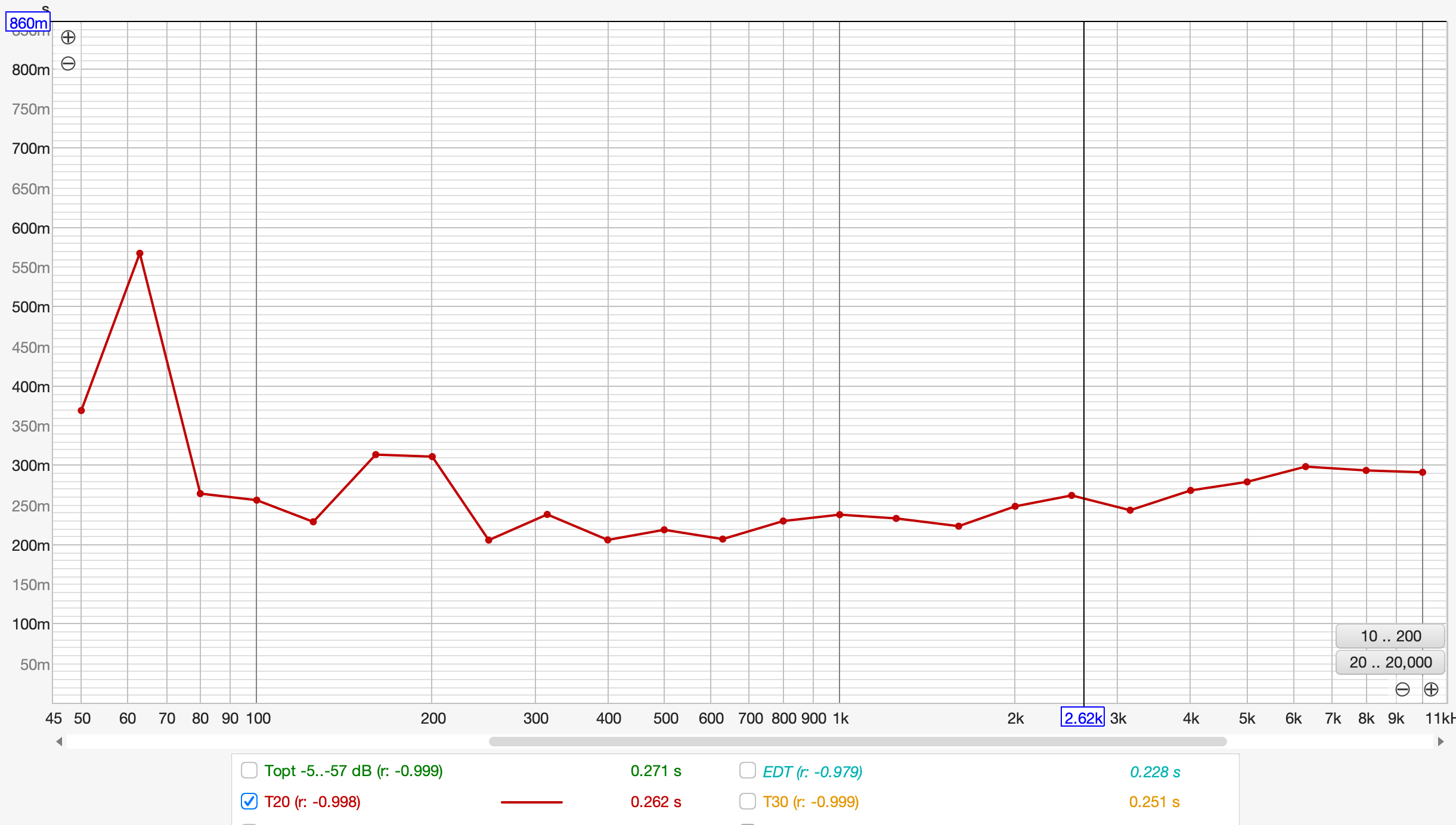The image size is (1456, 825).
Task: Click the vertical axis zoom-out minus icon
Action: [x=69, y=64]
